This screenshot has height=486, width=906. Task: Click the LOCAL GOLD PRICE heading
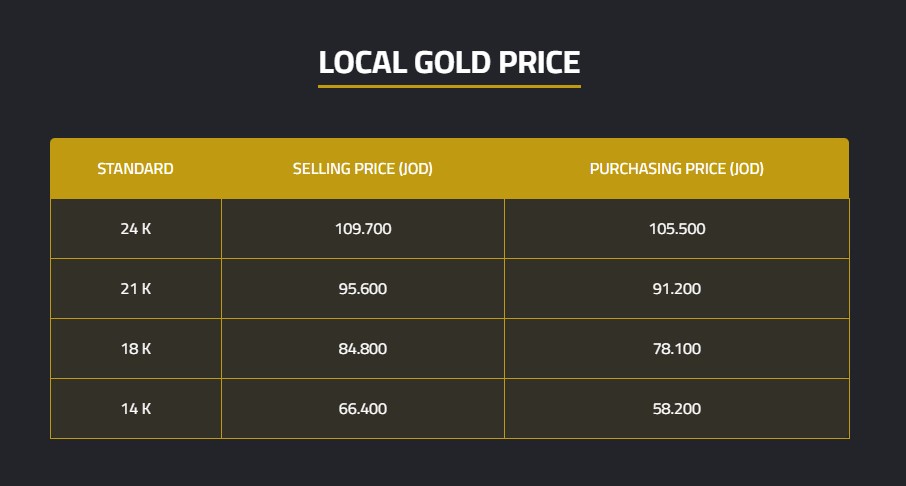(449, 62)
